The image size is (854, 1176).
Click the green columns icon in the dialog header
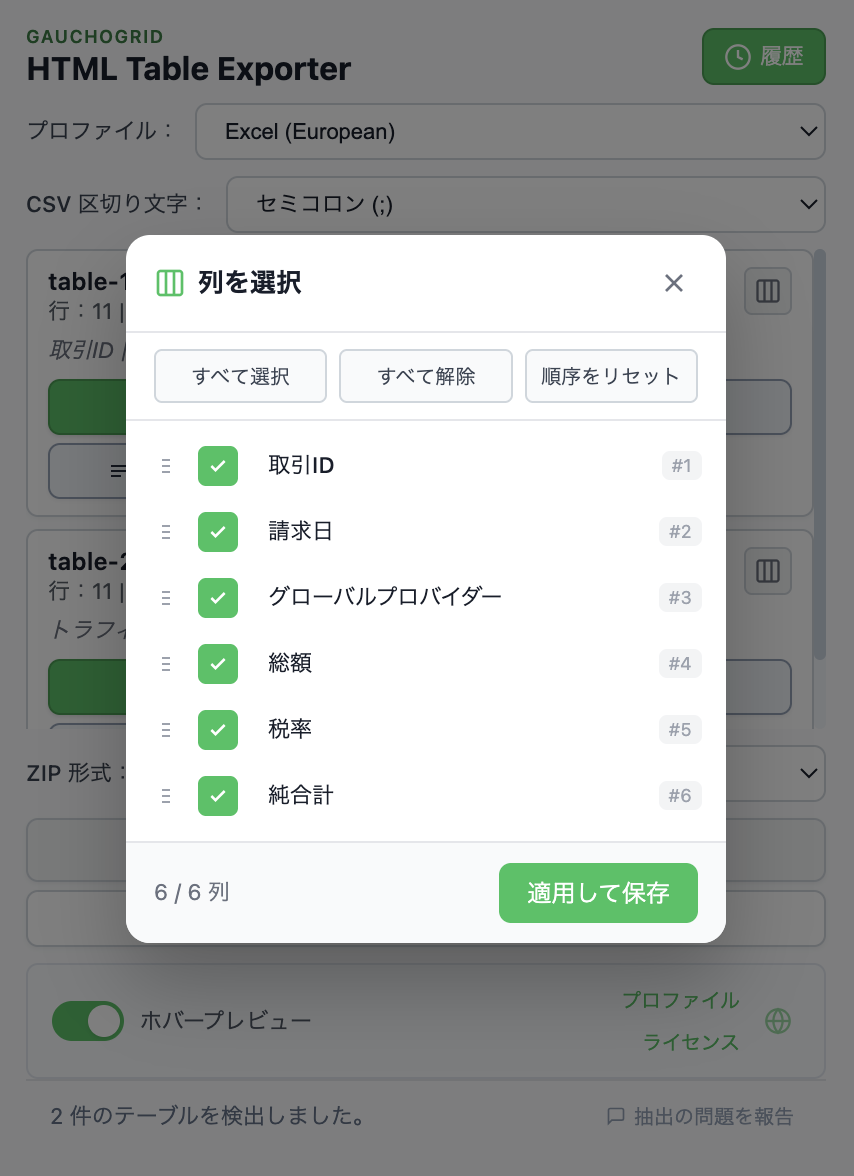(x=170, y=283)
